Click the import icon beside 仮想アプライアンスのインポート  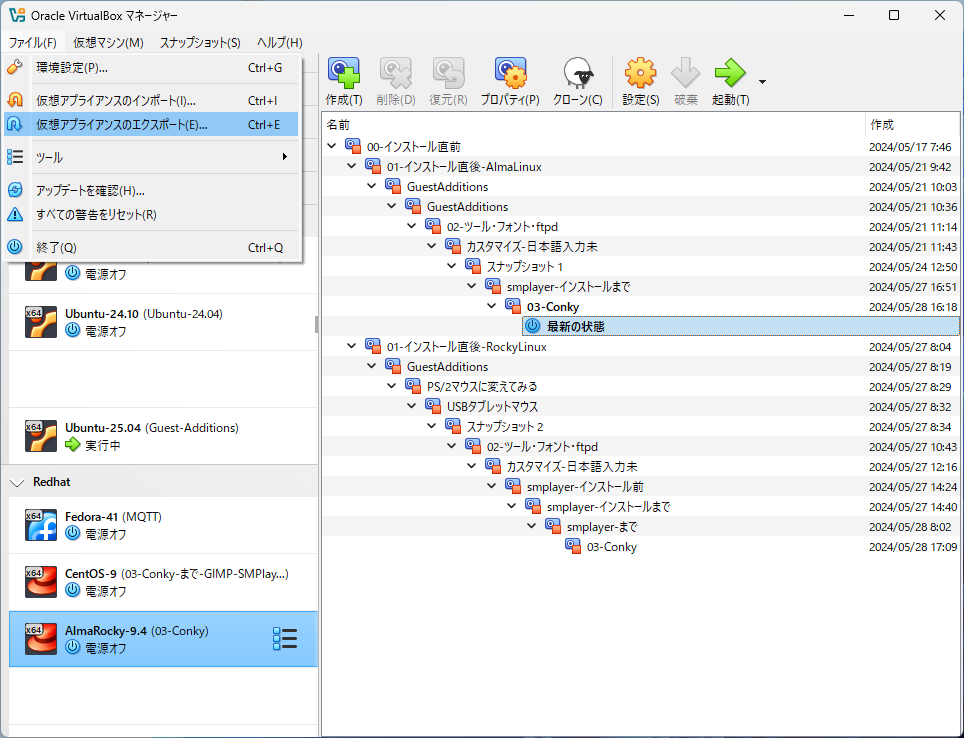pyautogui.click(x=15, y=100)
